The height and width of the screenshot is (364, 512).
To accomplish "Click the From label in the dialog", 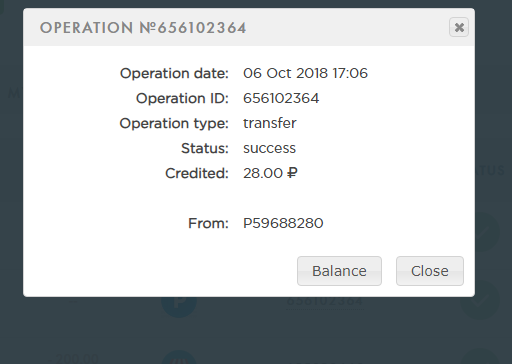I will click(208, 223).
